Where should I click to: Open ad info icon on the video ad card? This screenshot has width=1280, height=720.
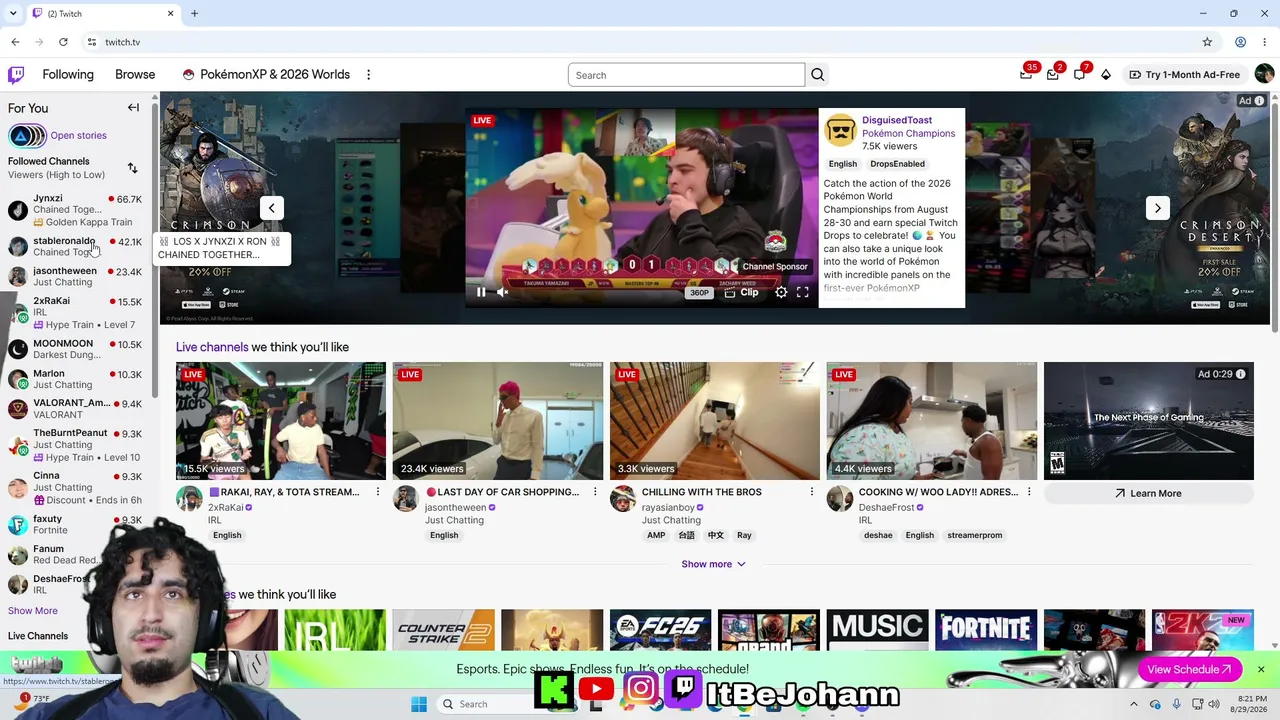(1240, 374)
